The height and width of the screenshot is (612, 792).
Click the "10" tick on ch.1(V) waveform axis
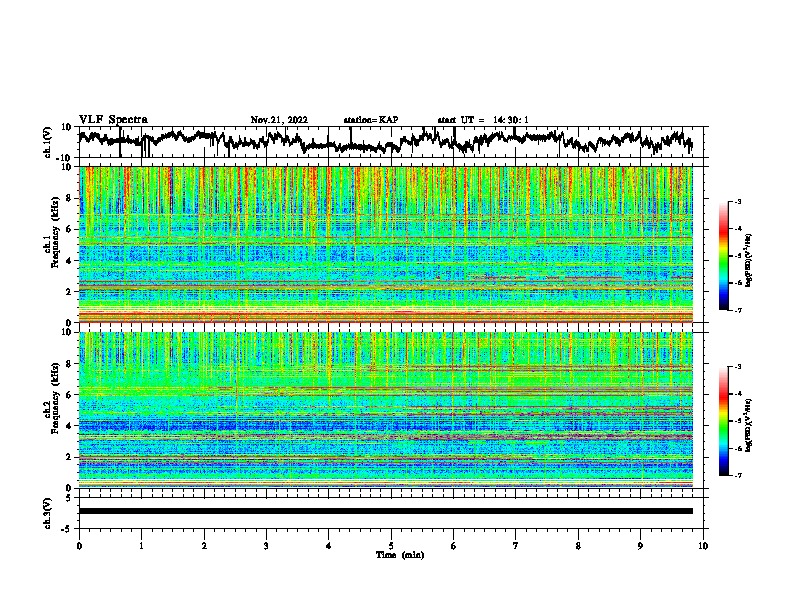tap(66, 127)
